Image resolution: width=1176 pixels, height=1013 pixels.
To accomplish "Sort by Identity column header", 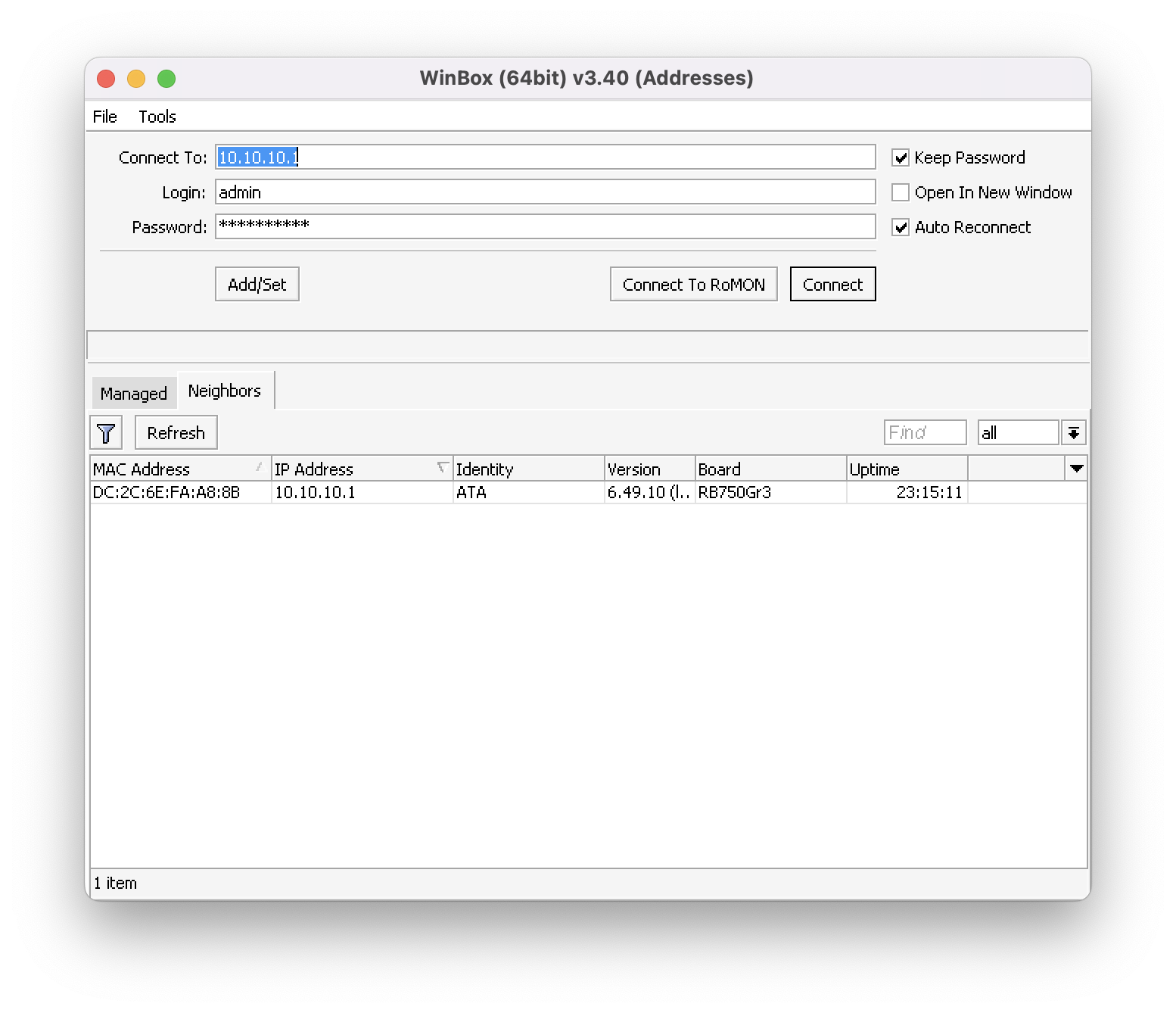I will 528,469.
